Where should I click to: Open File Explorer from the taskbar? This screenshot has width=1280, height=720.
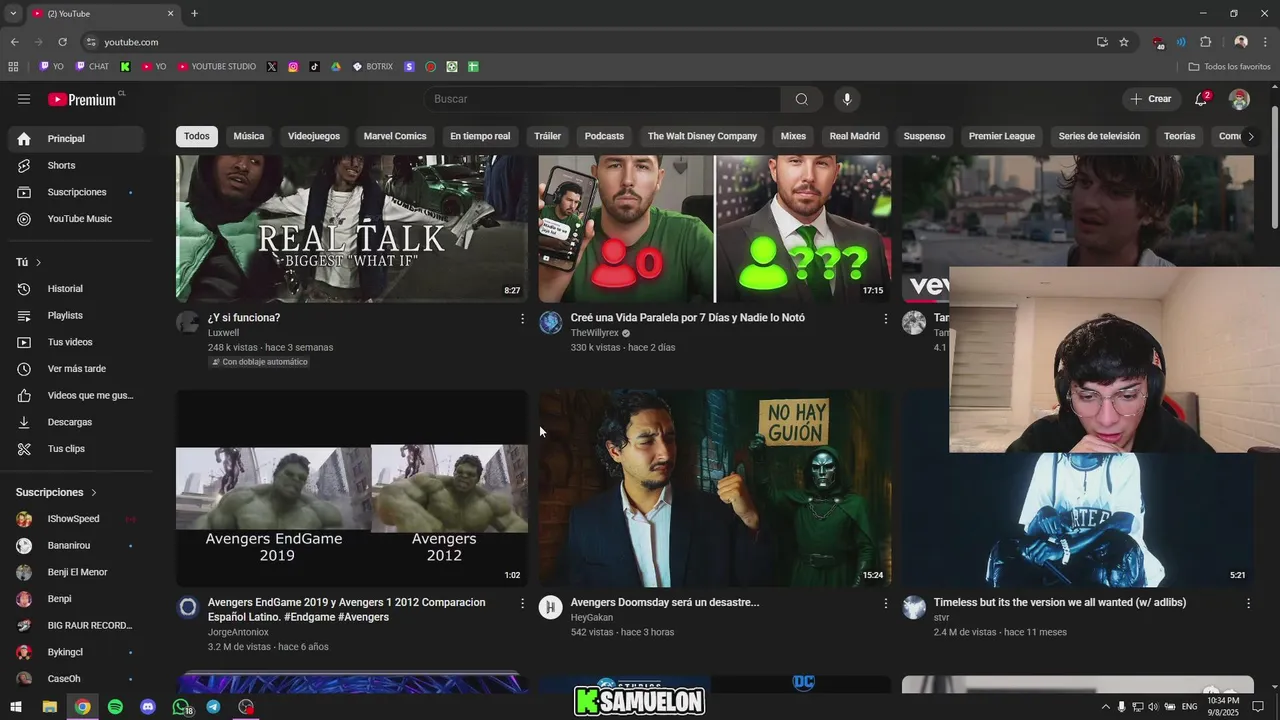(x=49, y=707)
